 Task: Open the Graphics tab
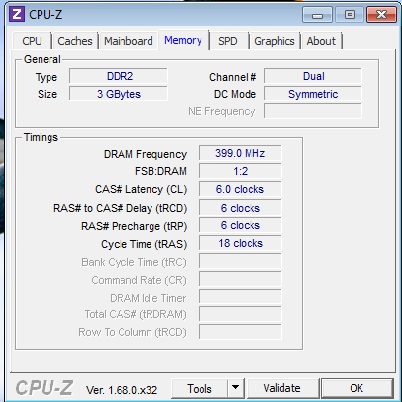(x=274, y=41)
